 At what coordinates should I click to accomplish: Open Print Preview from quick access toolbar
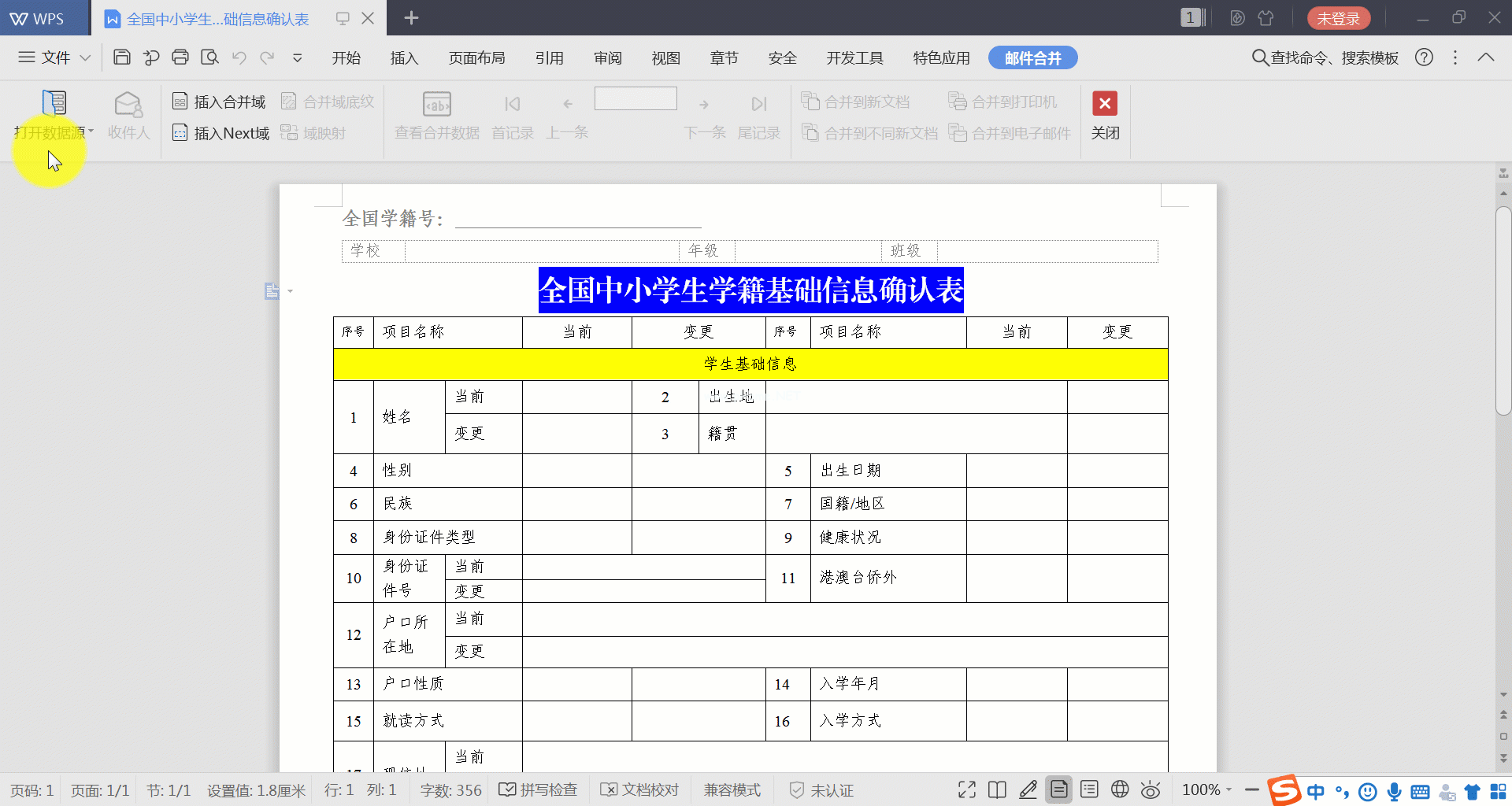209,57
